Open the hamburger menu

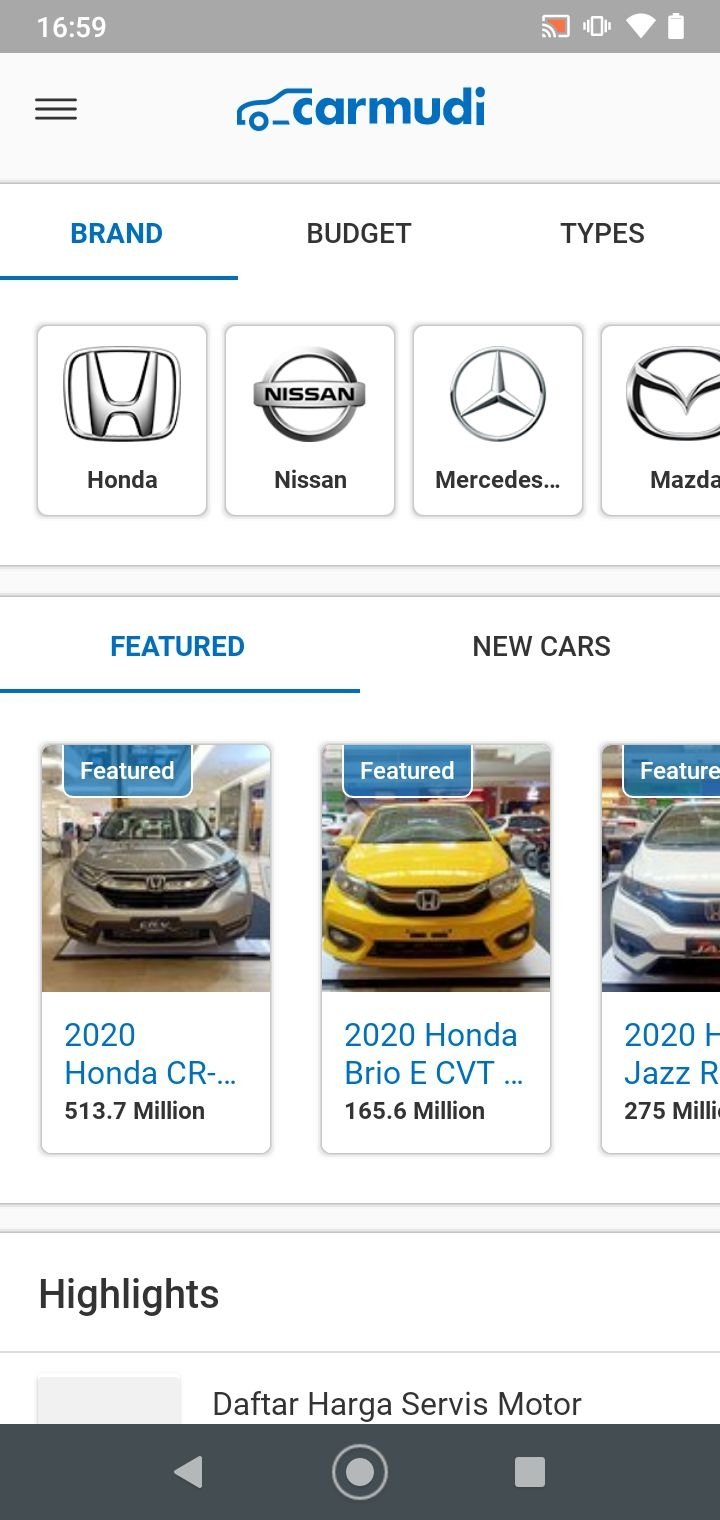click(56, 109)
